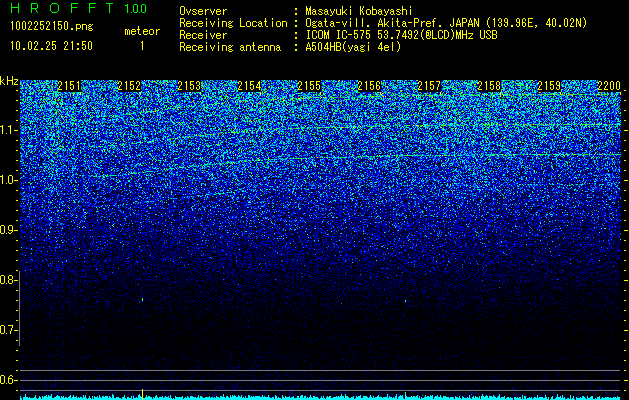Click the 0.9 kHz axis label
The width and height of the screenshot is (629, 400).
coord(7,230)
